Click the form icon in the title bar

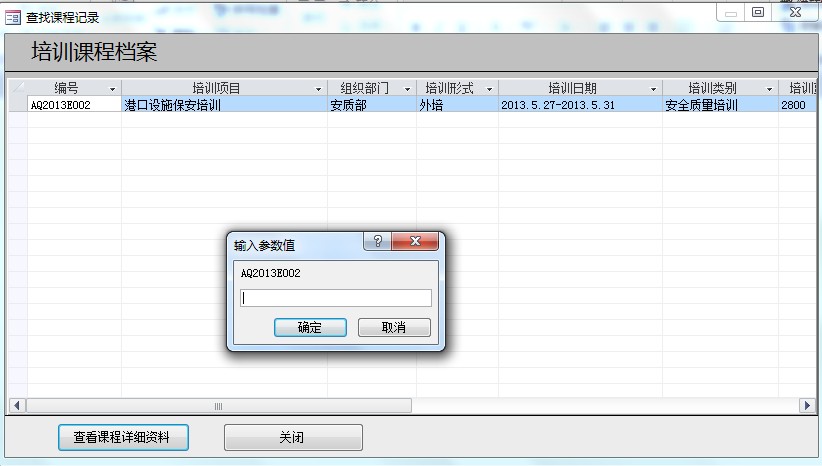13,17
